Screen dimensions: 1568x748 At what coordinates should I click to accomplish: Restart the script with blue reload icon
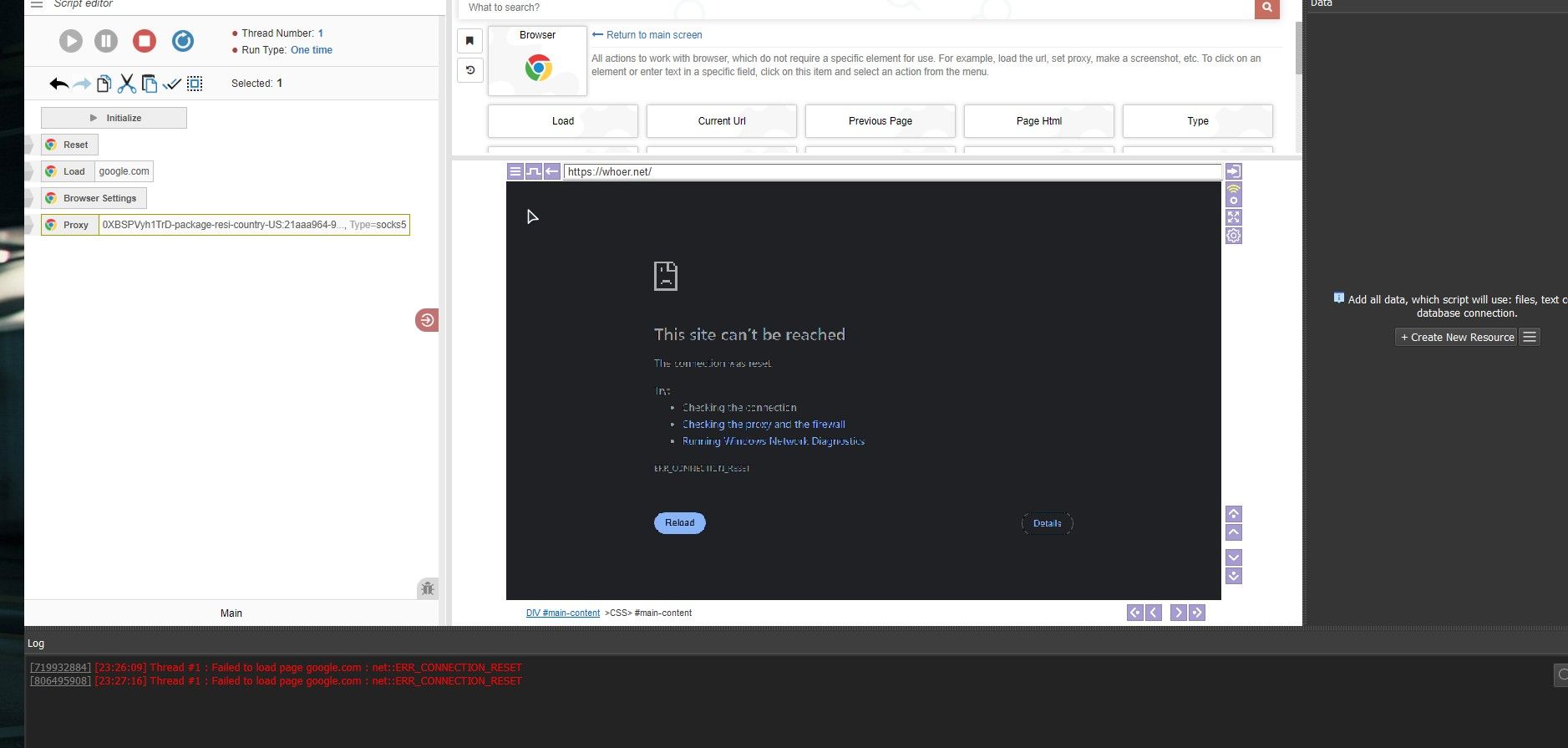click(x=183, y=41)
